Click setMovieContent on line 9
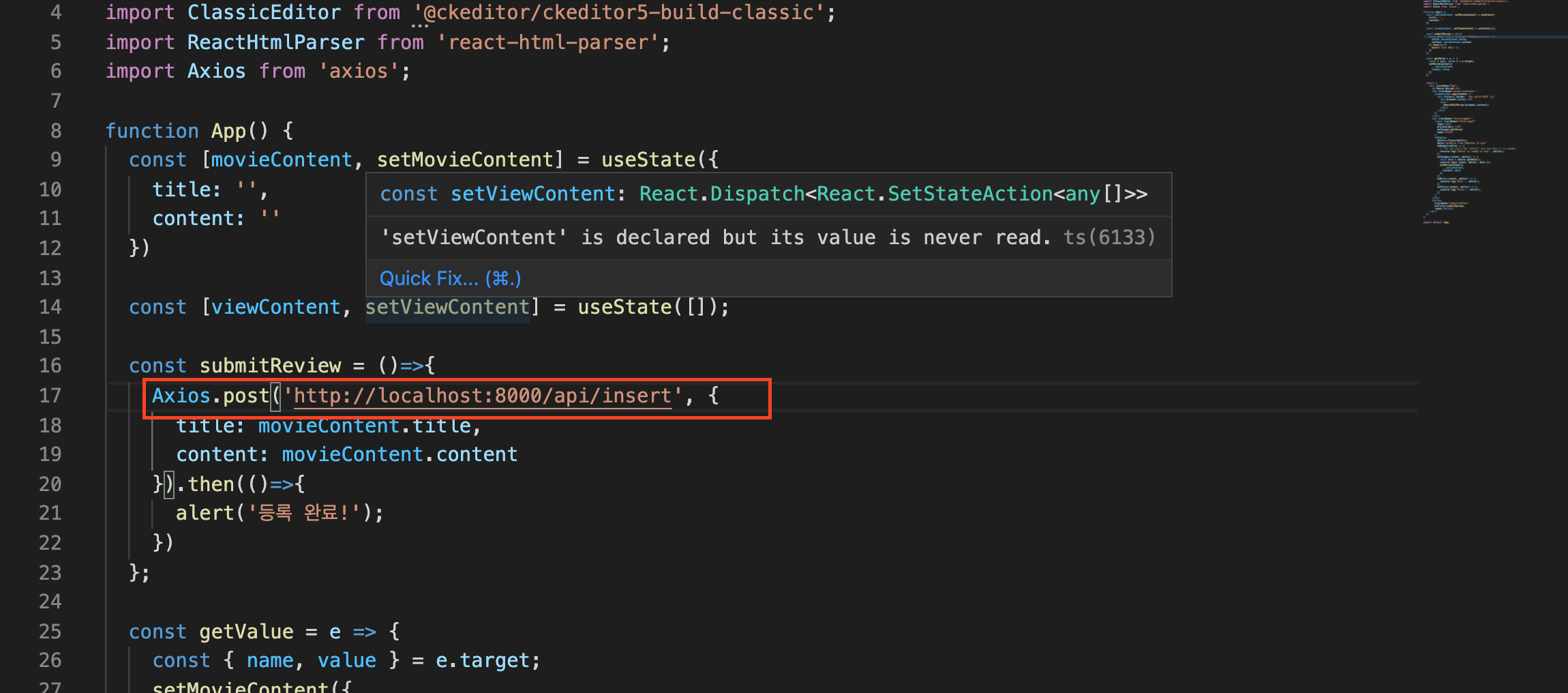This screenshot has width=1568, height=693. click(x=465, y=160)
